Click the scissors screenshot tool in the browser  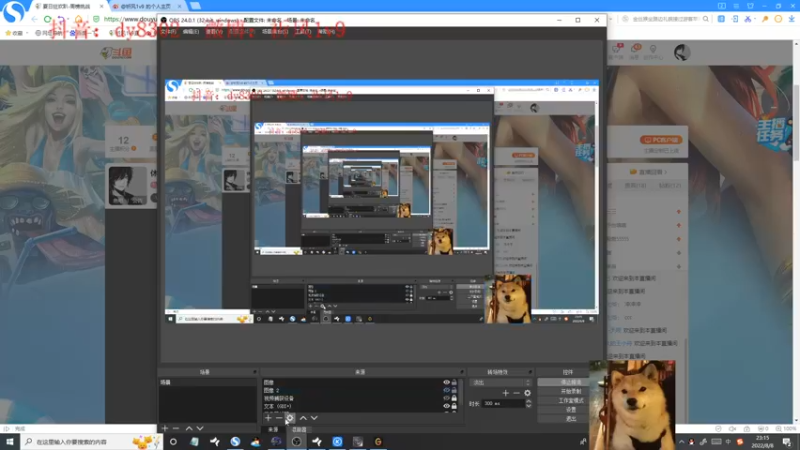[747, 19]
